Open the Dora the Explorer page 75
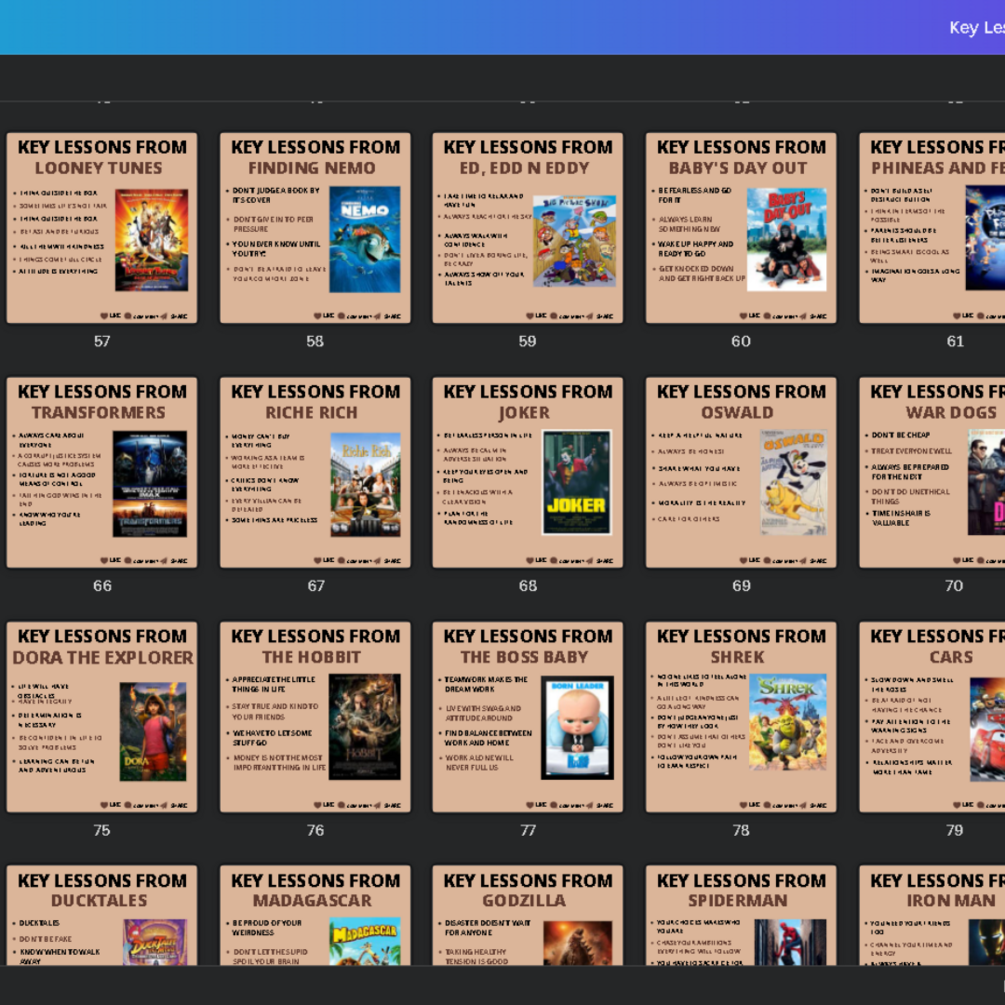This screenshot has height=1005, width=1005. coord(102,717)
